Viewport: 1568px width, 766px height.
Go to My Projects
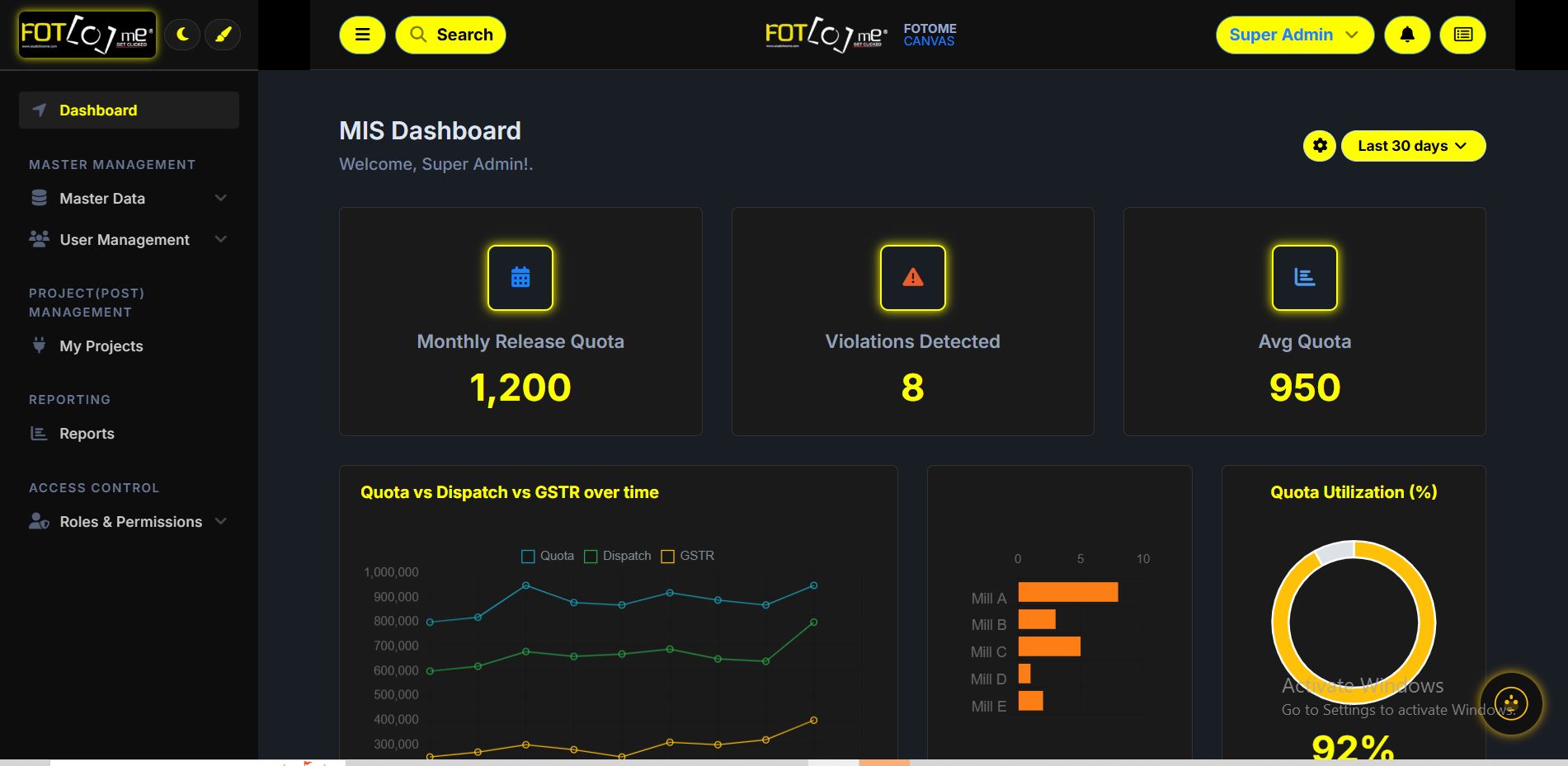(x=101, y=346)
